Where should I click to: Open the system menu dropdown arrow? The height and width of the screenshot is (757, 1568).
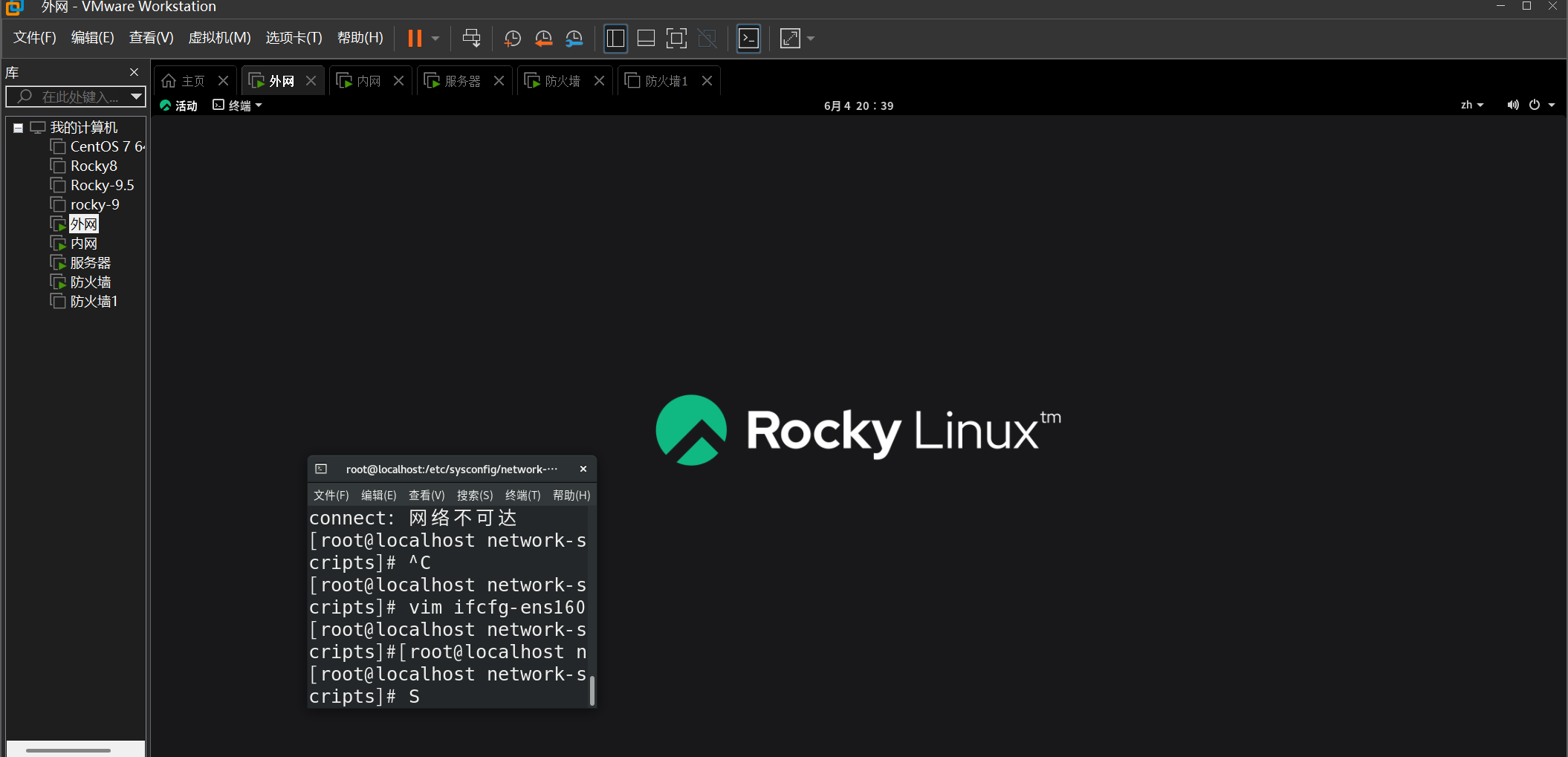pyautogui.click(x=1552, y=105)
